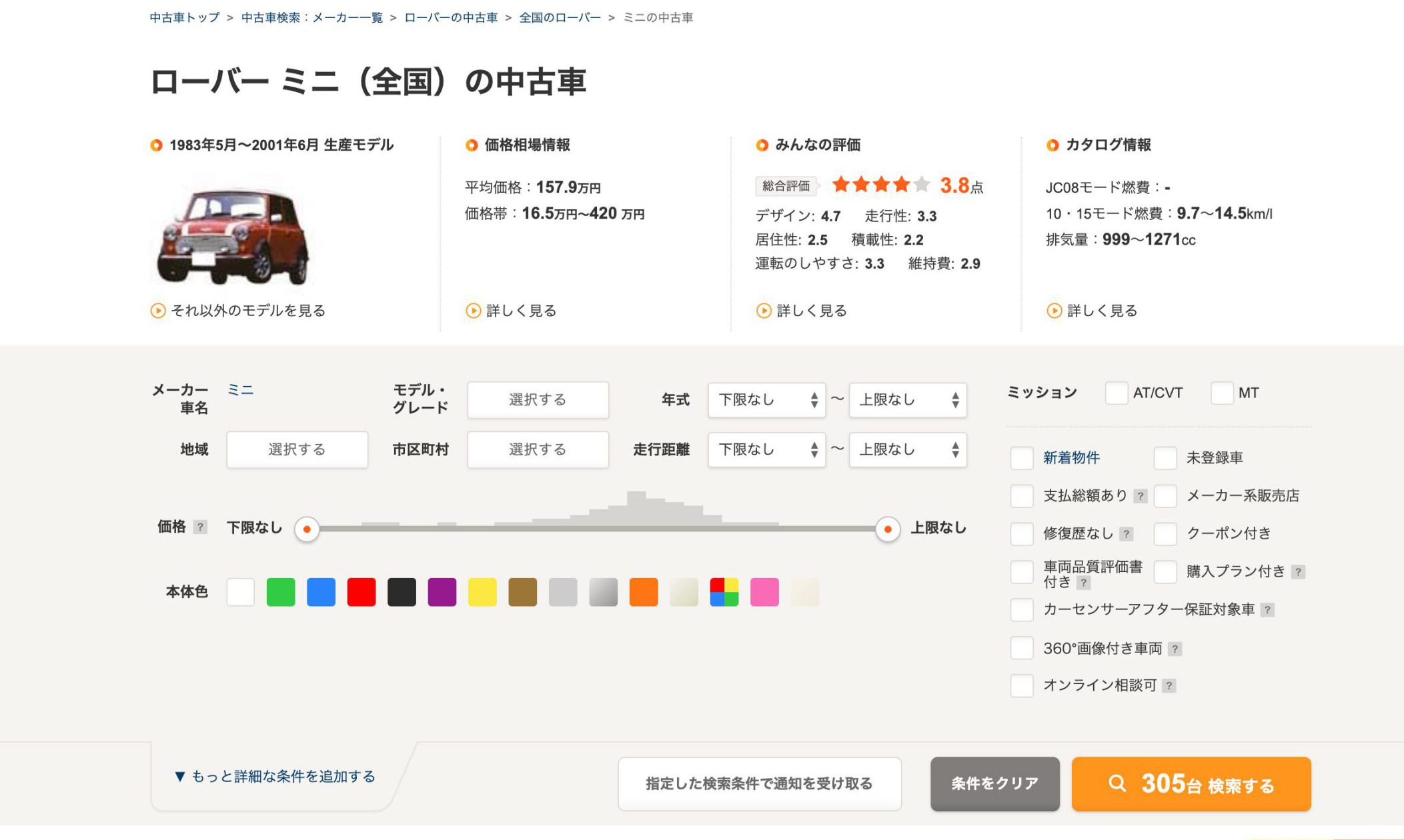This screenshot has height=840, width=1404.
Task: Click arrow icon under 価格相場情報 section
Action: click(473, 311)
